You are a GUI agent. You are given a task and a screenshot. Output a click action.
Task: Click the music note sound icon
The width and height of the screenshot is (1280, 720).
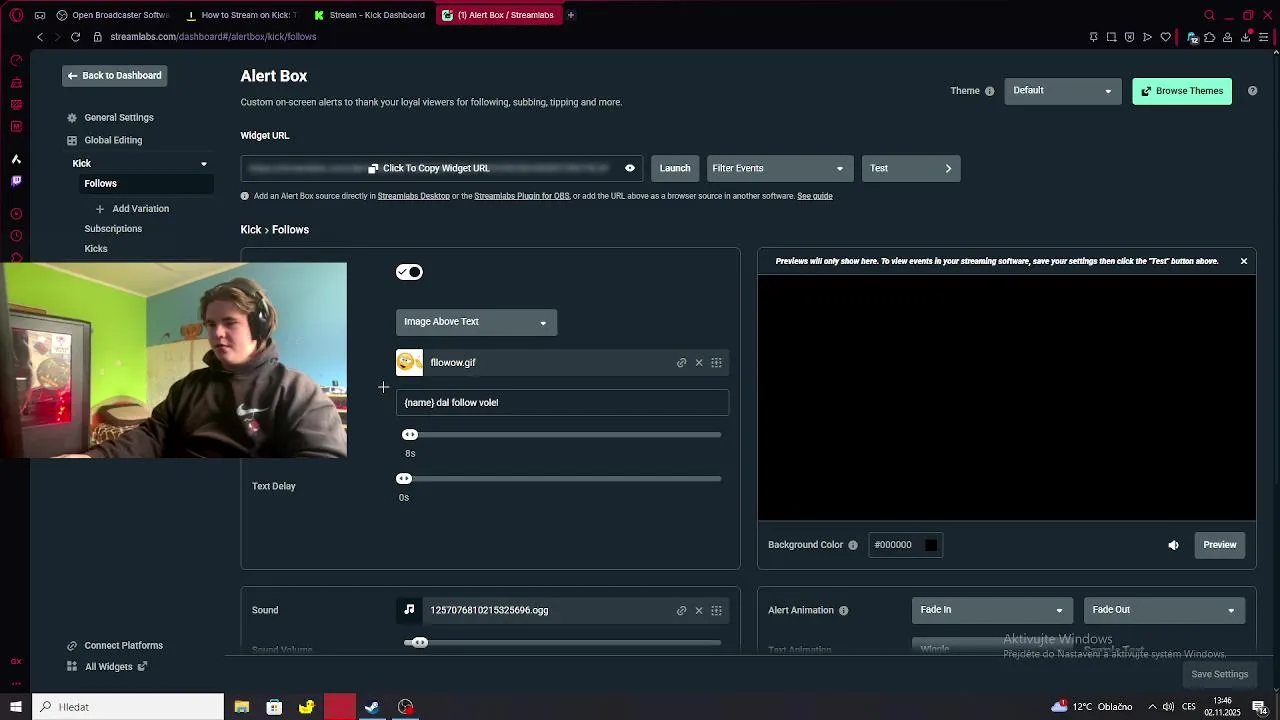409,610
